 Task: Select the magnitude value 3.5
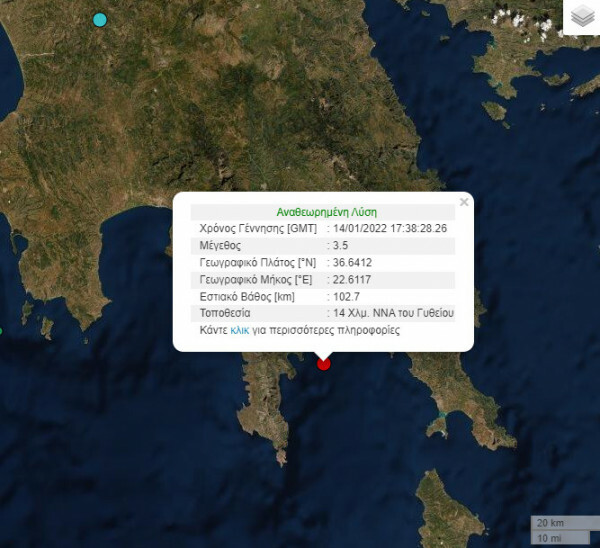point(342,245)
